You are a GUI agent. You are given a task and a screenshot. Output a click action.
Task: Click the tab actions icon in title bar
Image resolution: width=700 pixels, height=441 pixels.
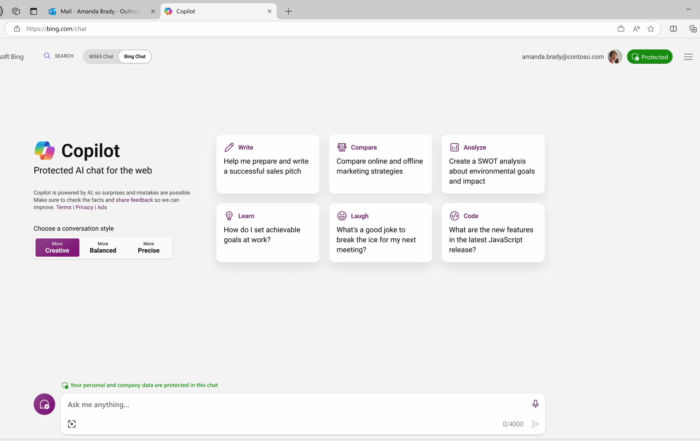pyautogui.click(x=33, y=11)
